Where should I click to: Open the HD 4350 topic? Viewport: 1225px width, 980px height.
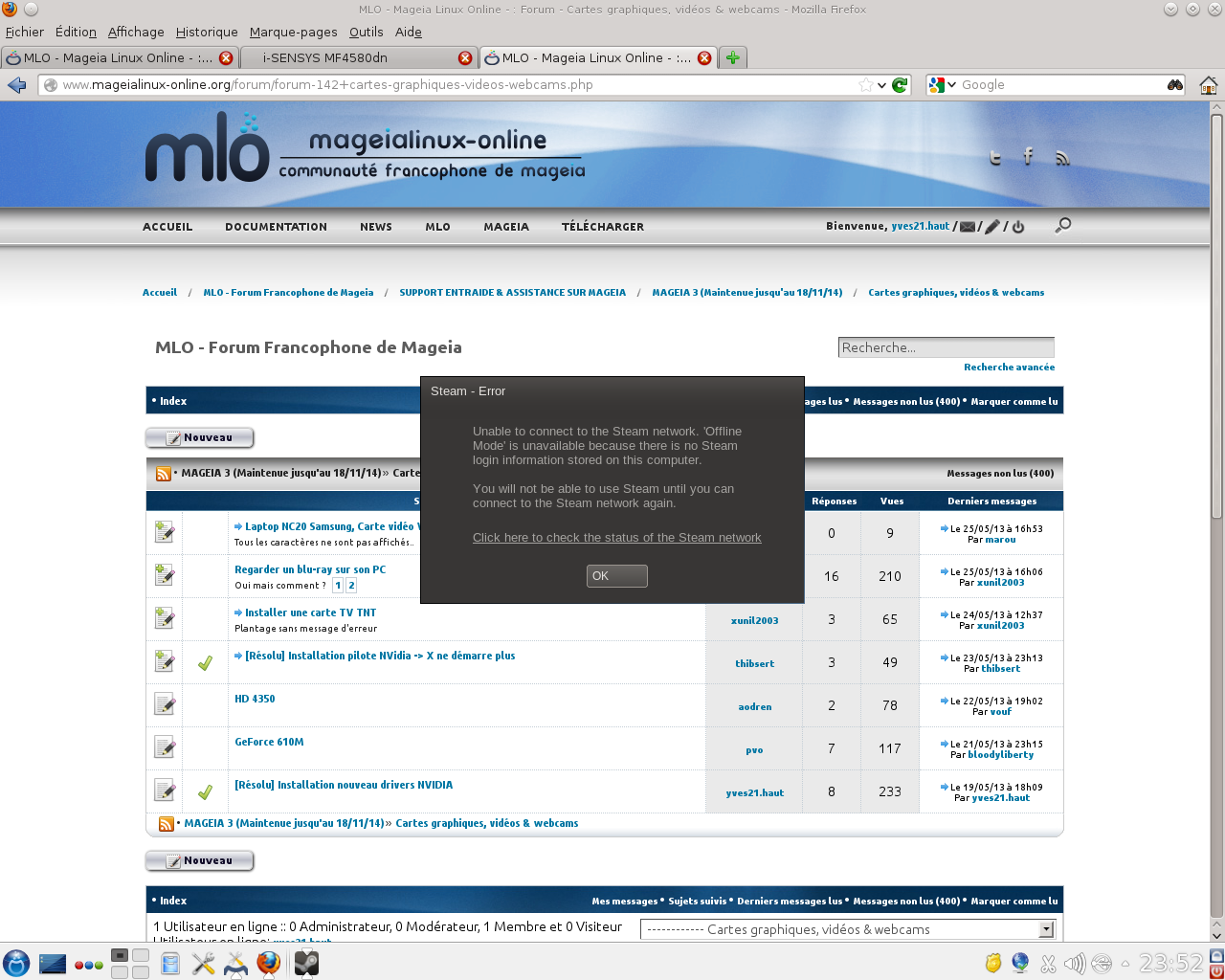click(255, 699)
